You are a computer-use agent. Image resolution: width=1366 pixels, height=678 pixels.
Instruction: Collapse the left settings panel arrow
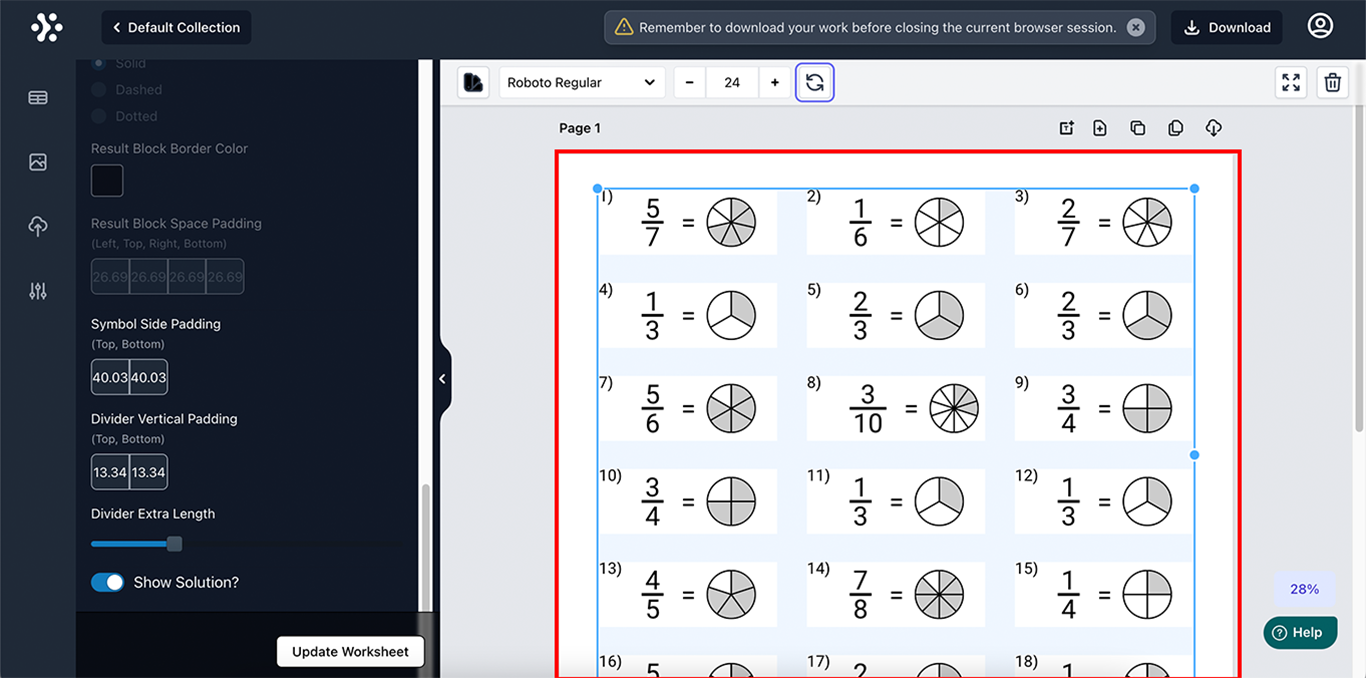[x=442, y=379]
